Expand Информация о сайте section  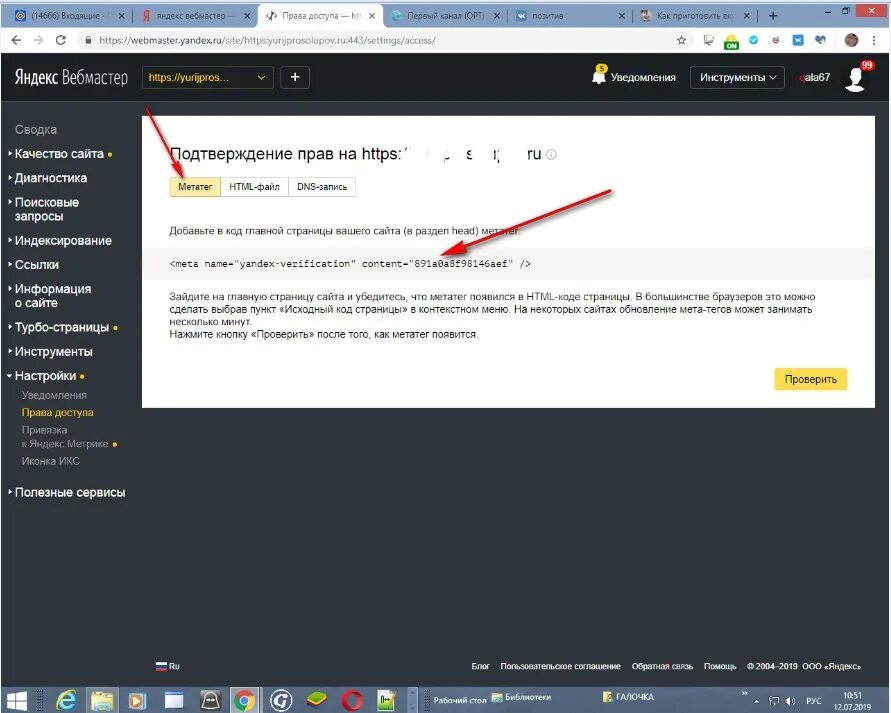pos(53,296)
